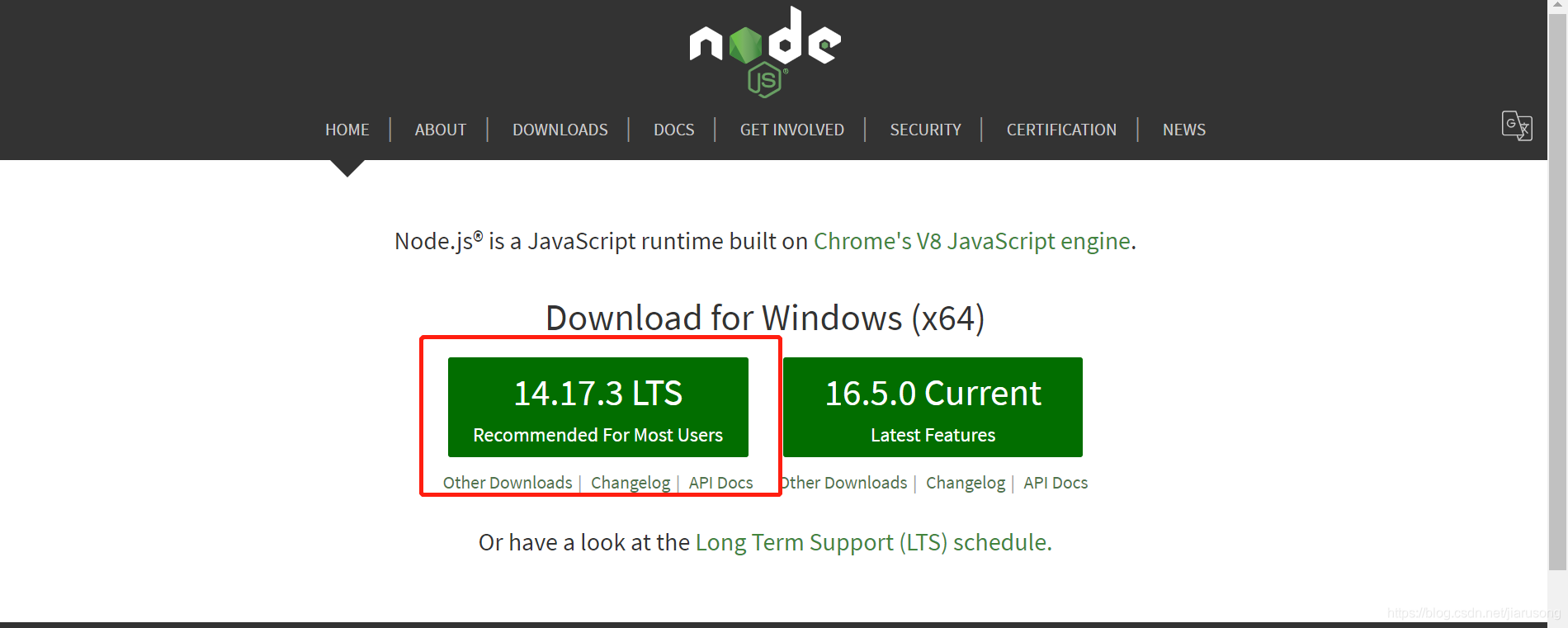Download 14.17.3 LTS version

click(598, 407)
